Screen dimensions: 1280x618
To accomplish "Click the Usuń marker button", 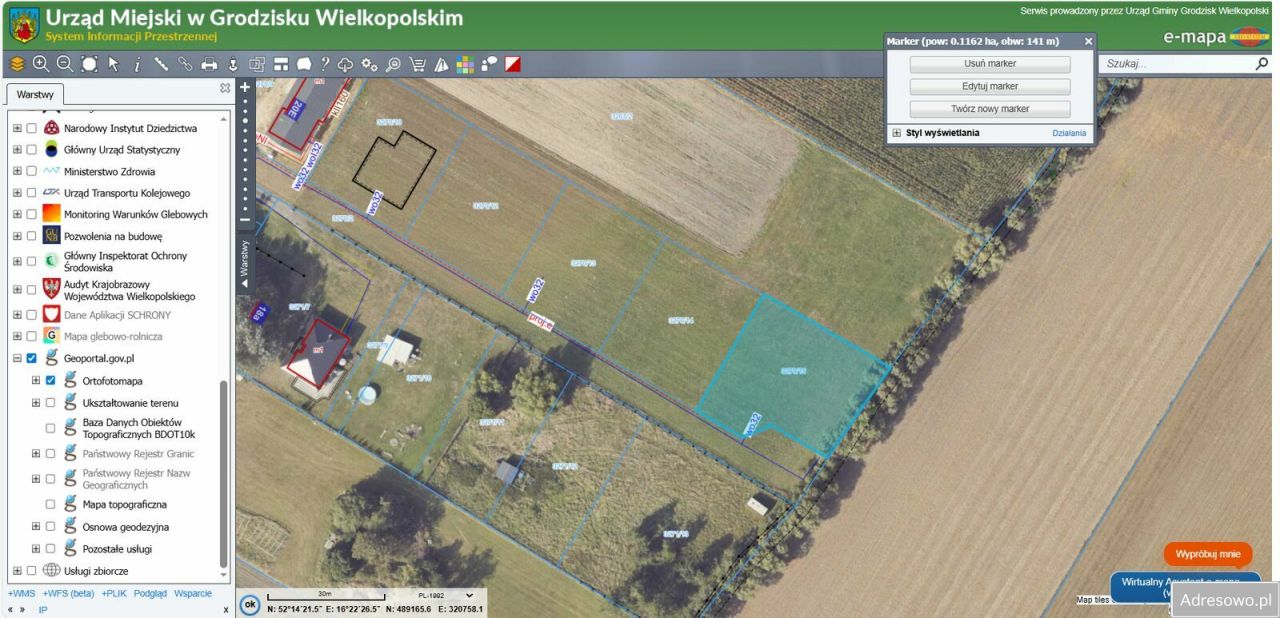I will pyautogui.click(x=990, y=63).
